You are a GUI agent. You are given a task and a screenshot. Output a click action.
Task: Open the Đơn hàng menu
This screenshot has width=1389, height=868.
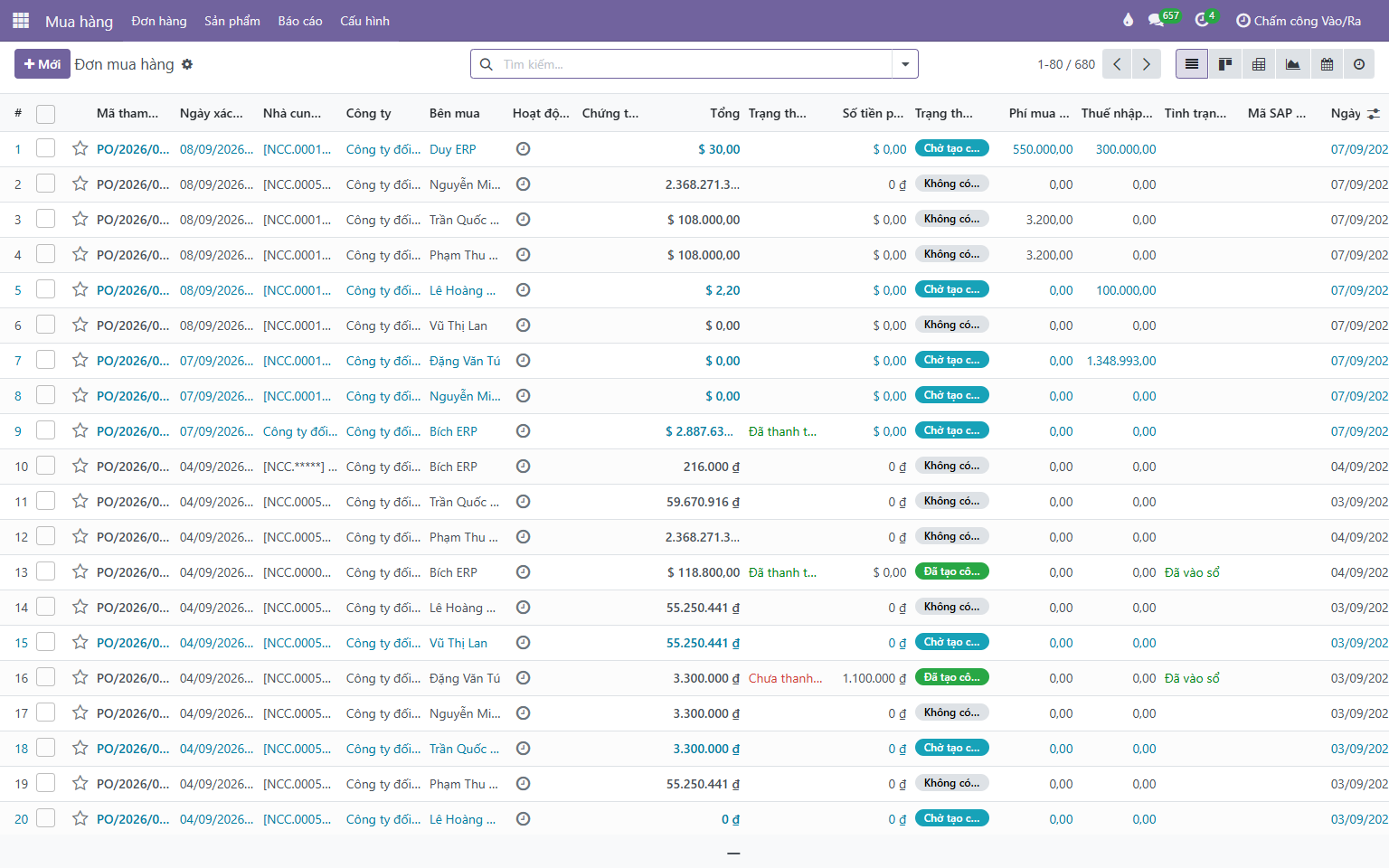[159, 21]
